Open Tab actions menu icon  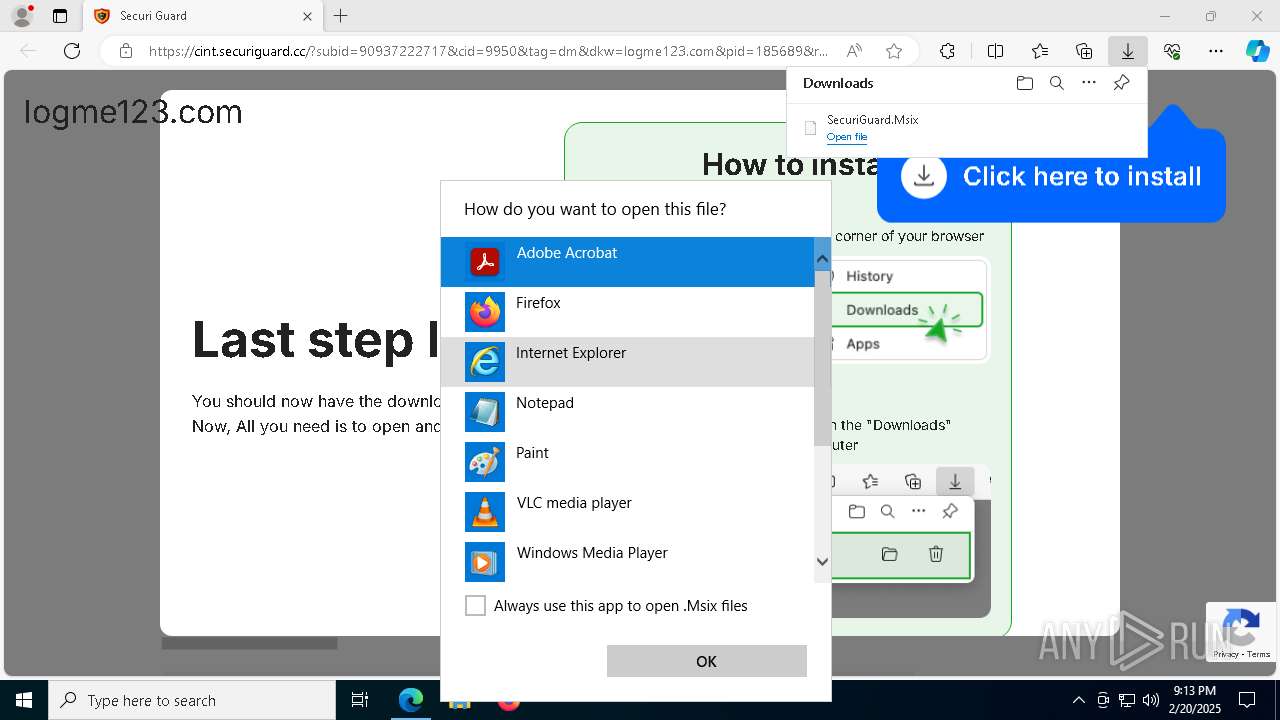tap(60, 16)
